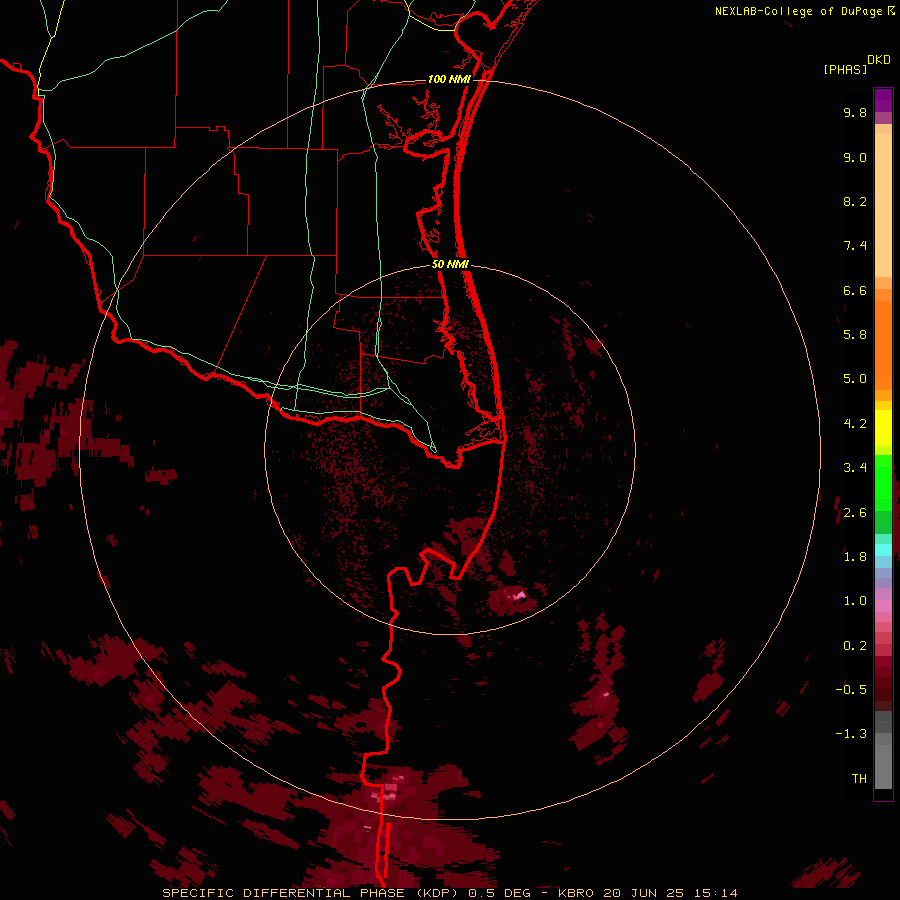Select the -1.3 legend value
This screenshot has height=900, width=900.
click(x=851, y=734)
